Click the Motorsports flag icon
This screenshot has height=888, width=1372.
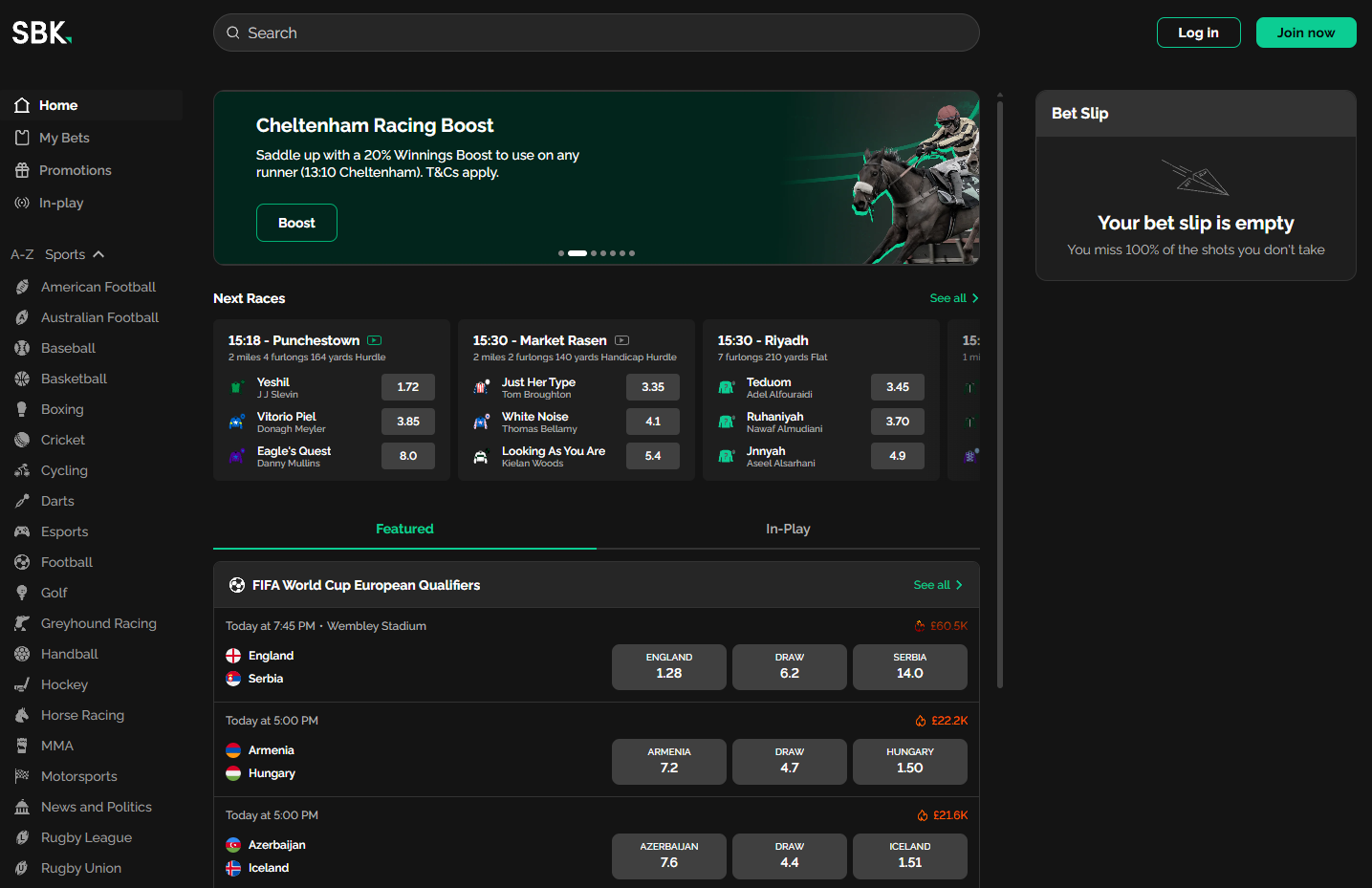pyautogui.click(x=22, y=776)
